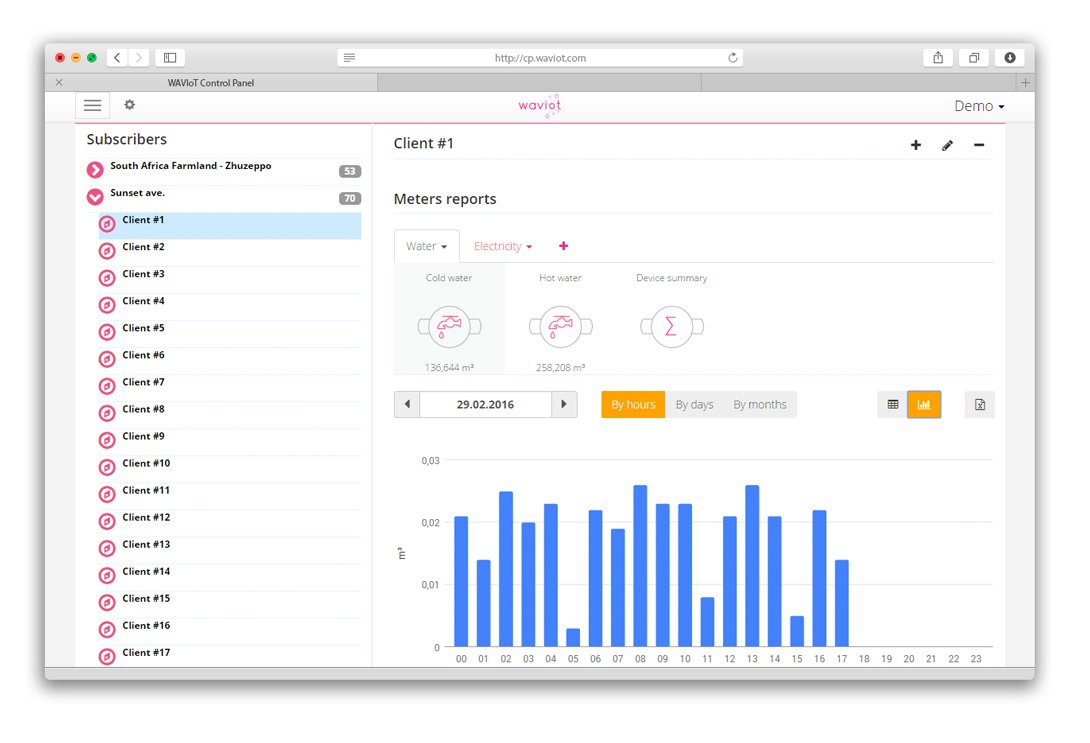Collapse the Sunset ave. subscriber group
This screenshot has width=1090, height=743.
[x=95, y=197]
